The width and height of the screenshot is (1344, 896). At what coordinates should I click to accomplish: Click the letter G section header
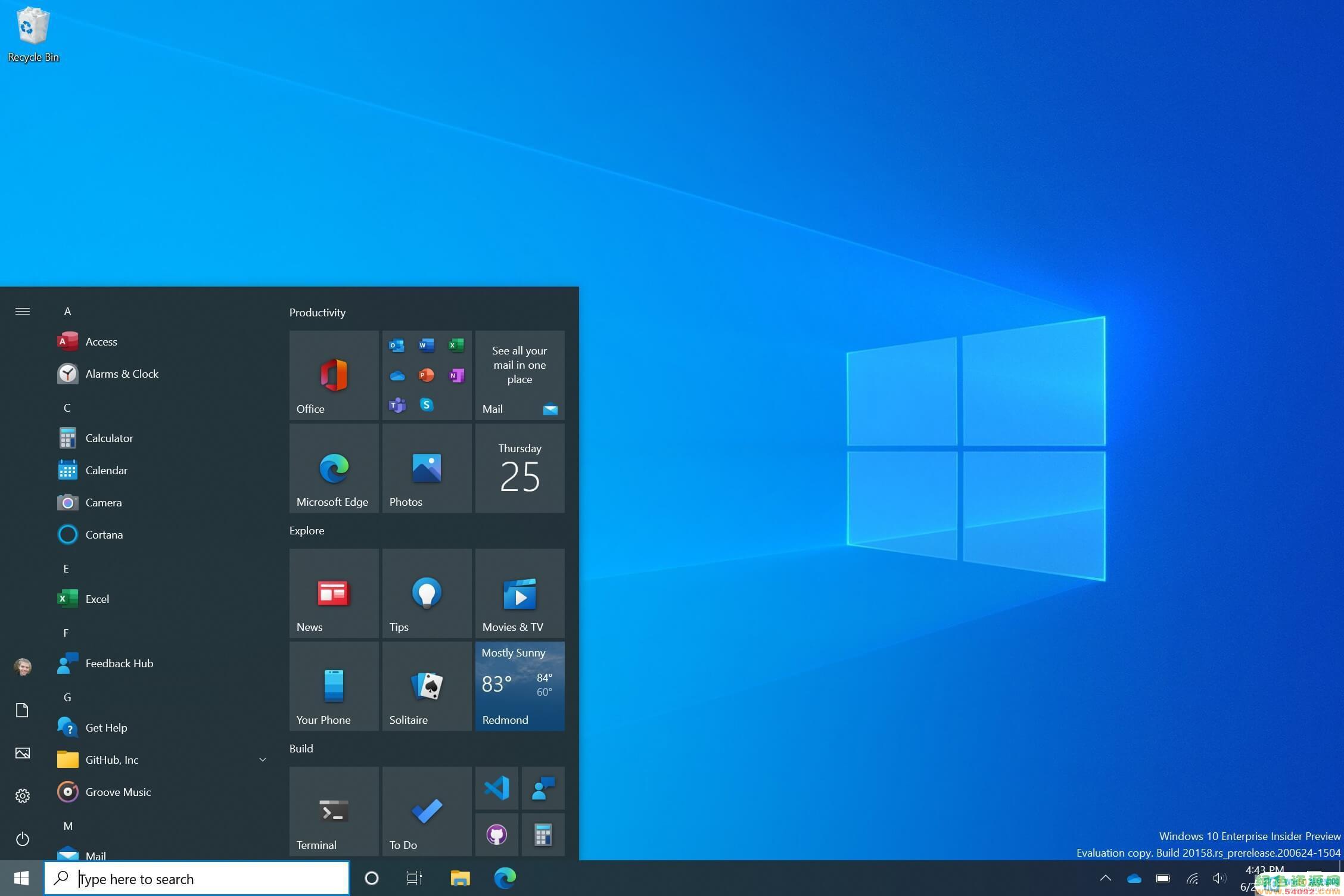point(67,697)
